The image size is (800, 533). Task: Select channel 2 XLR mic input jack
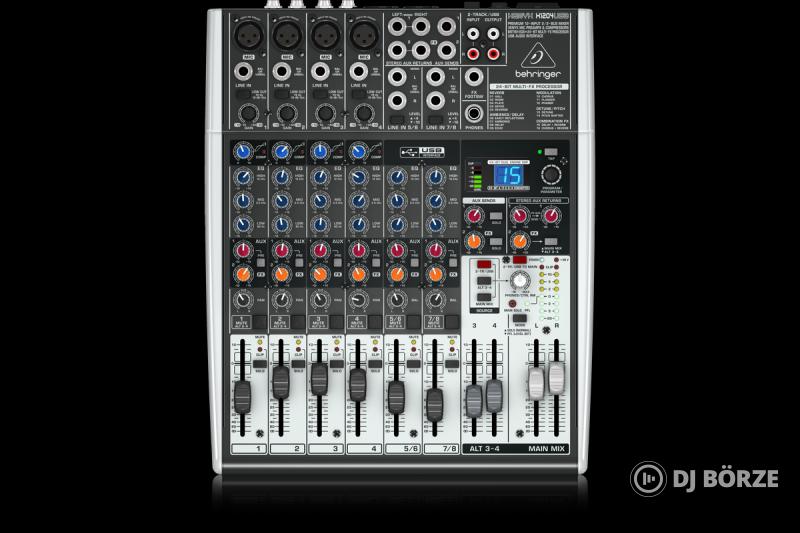(x=287, y=36)
